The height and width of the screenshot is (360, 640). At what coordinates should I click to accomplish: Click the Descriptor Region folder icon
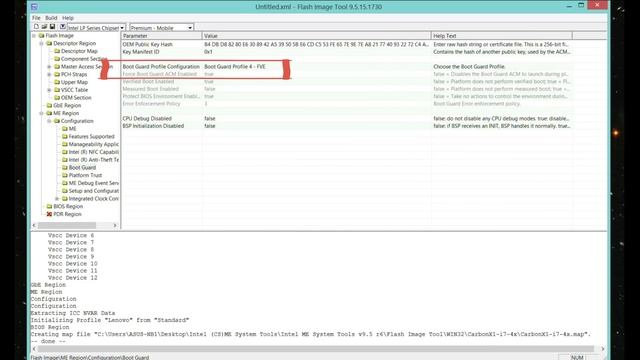(x=49, y=43)
